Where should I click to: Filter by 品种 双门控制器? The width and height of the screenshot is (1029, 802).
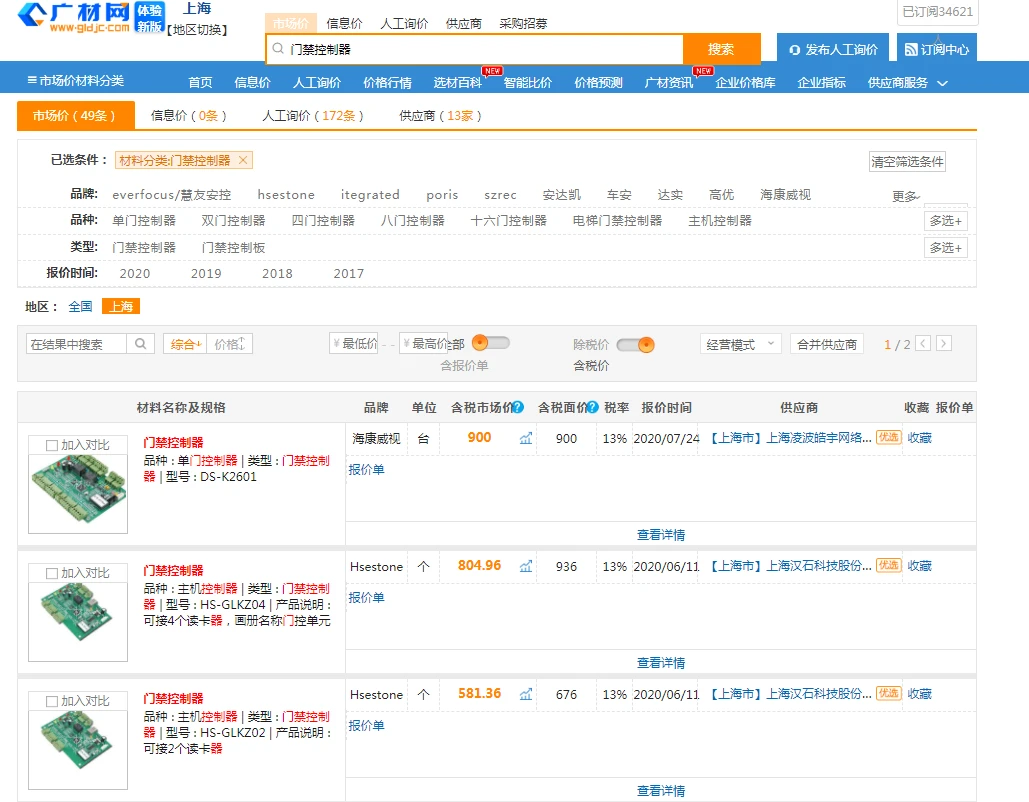pos(233,221)
